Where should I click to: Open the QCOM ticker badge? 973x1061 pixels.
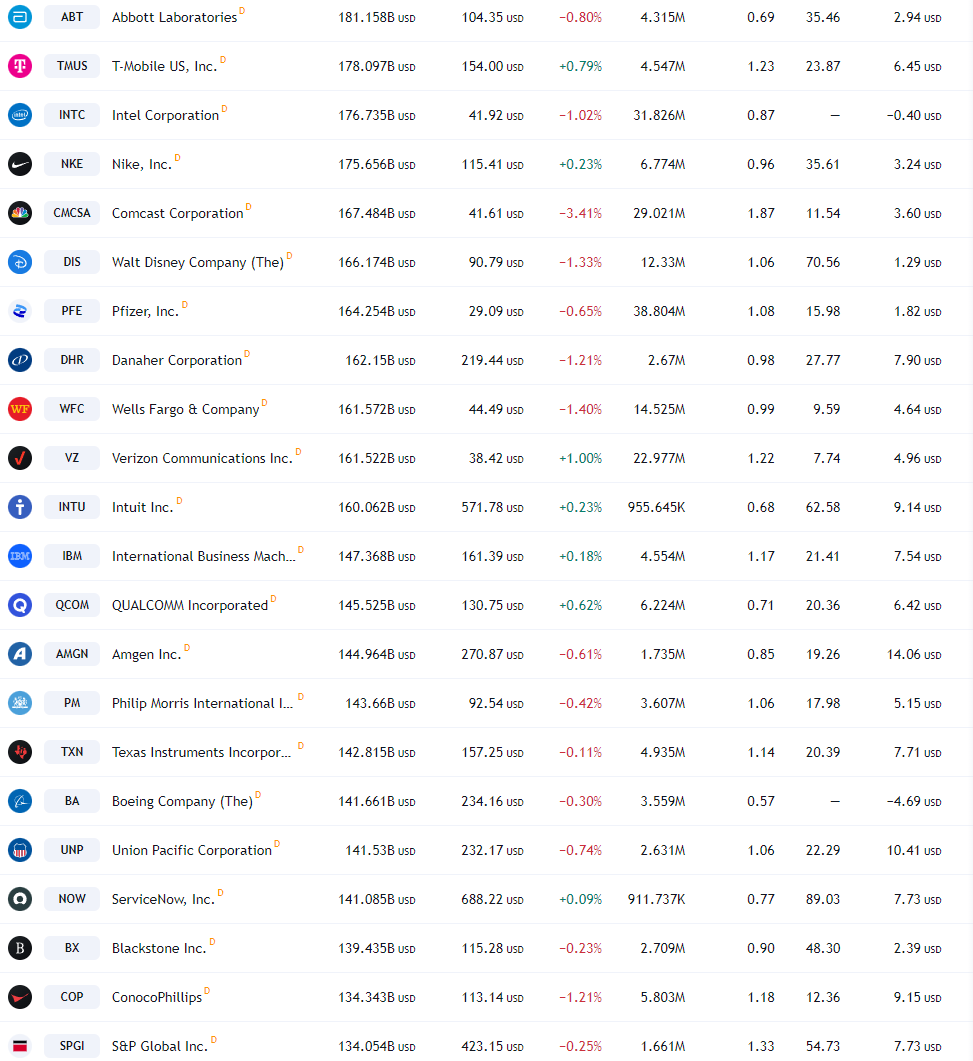[x=72, y=605]
